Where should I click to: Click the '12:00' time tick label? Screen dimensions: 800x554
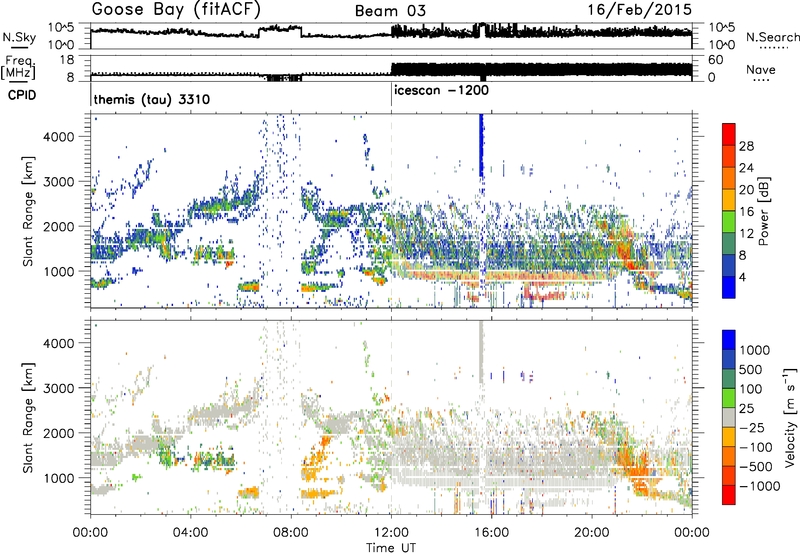pyautogui.click(x=391, y=533)
